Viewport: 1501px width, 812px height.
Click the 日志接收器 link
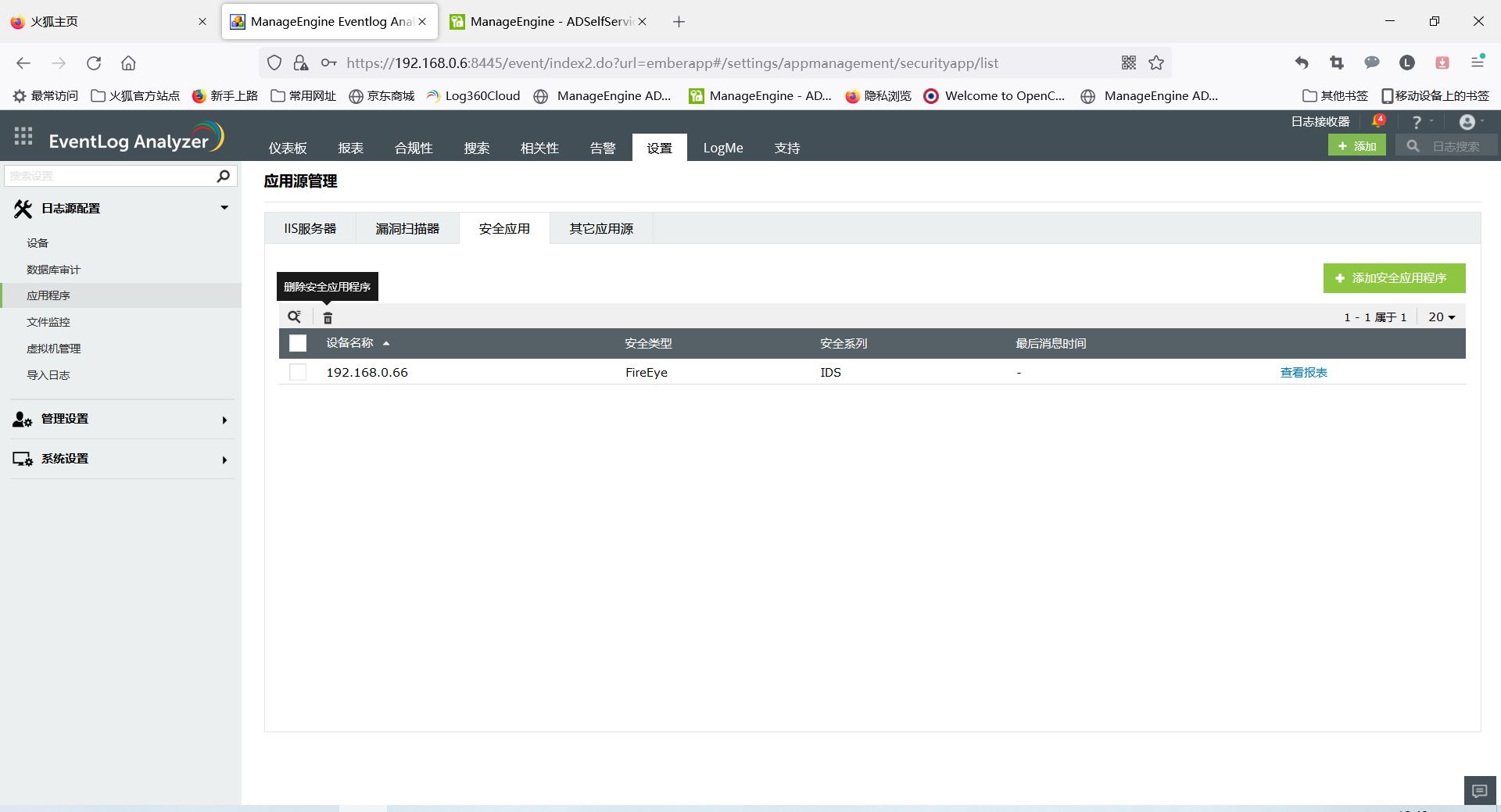[1320, 122]
